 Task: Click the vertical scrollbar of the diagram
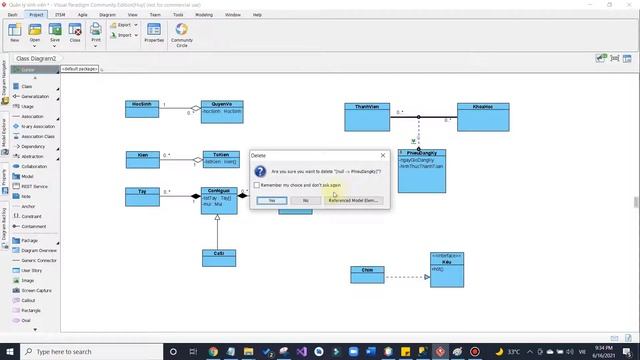click(636, 202)
